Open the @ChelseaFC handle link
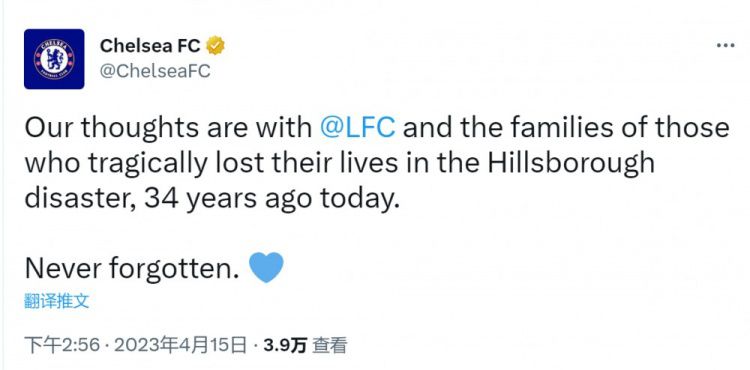Image resolution: width=750 pixels, height=370 pixels. pos(155,71)
